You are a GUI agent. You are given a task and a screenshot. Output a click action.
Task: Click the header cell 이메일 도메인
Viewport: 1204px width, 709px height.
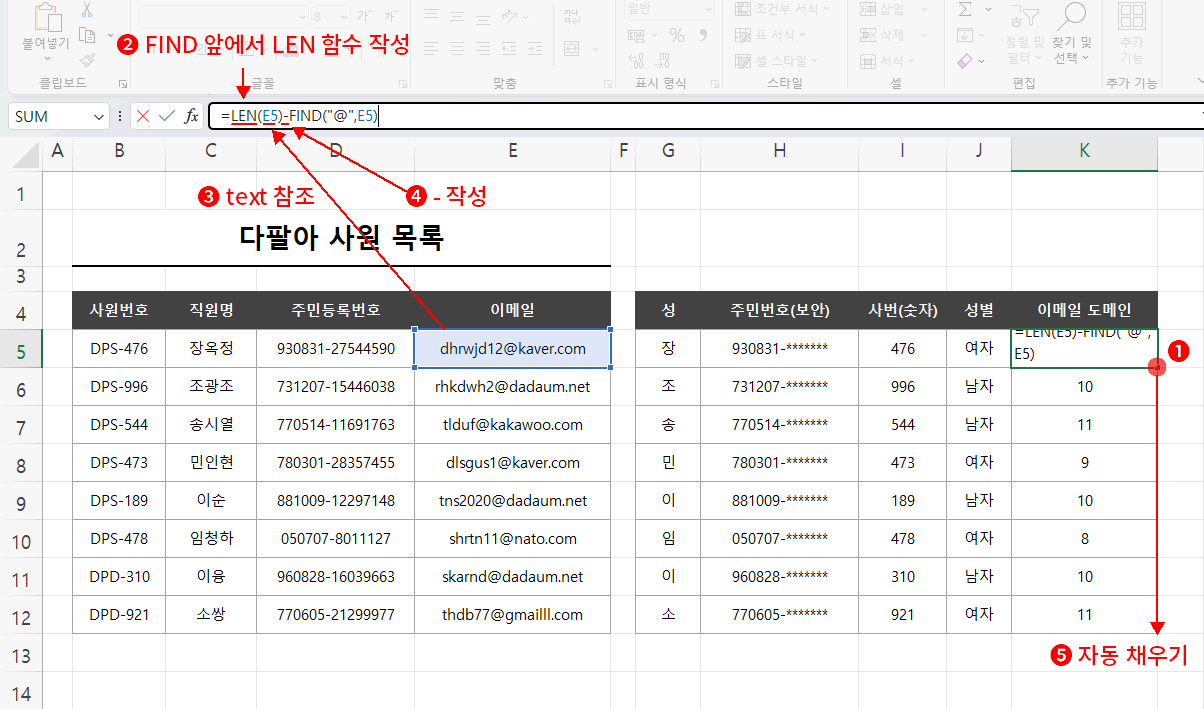[x=1084, y=310]
